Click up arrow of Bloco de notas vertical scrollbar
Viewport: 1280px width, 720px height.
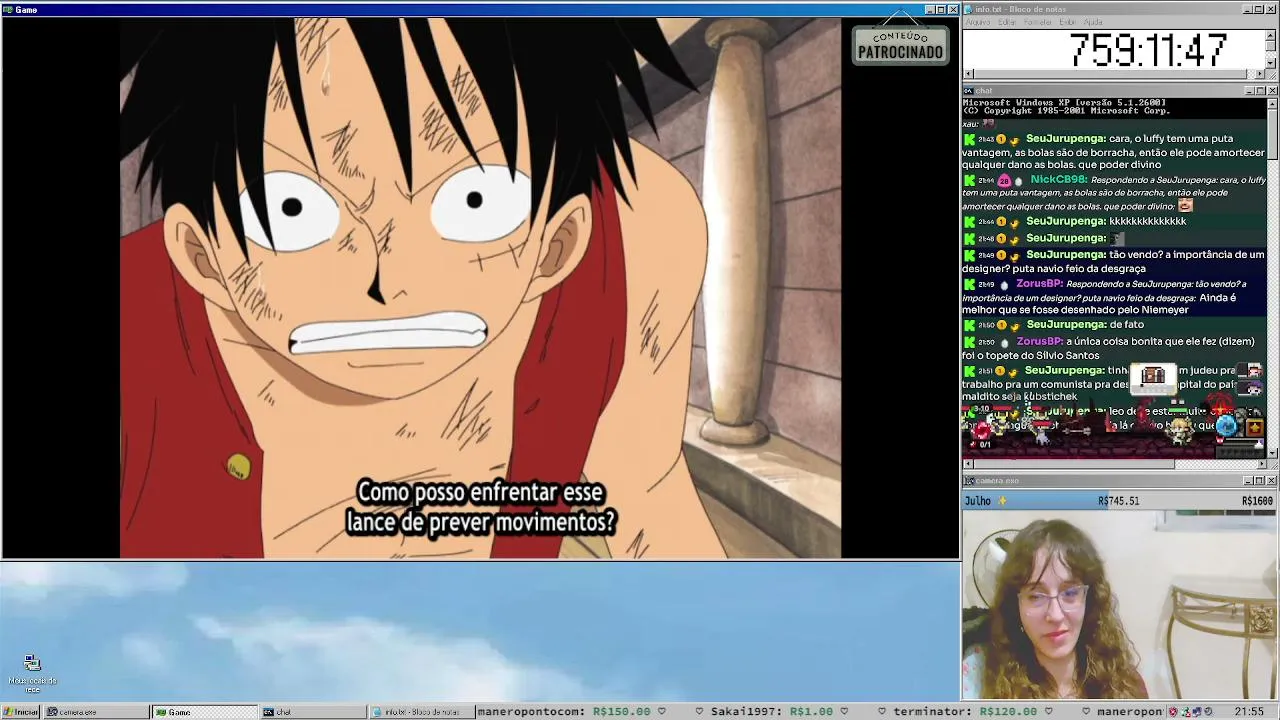tap(1271, 35)
